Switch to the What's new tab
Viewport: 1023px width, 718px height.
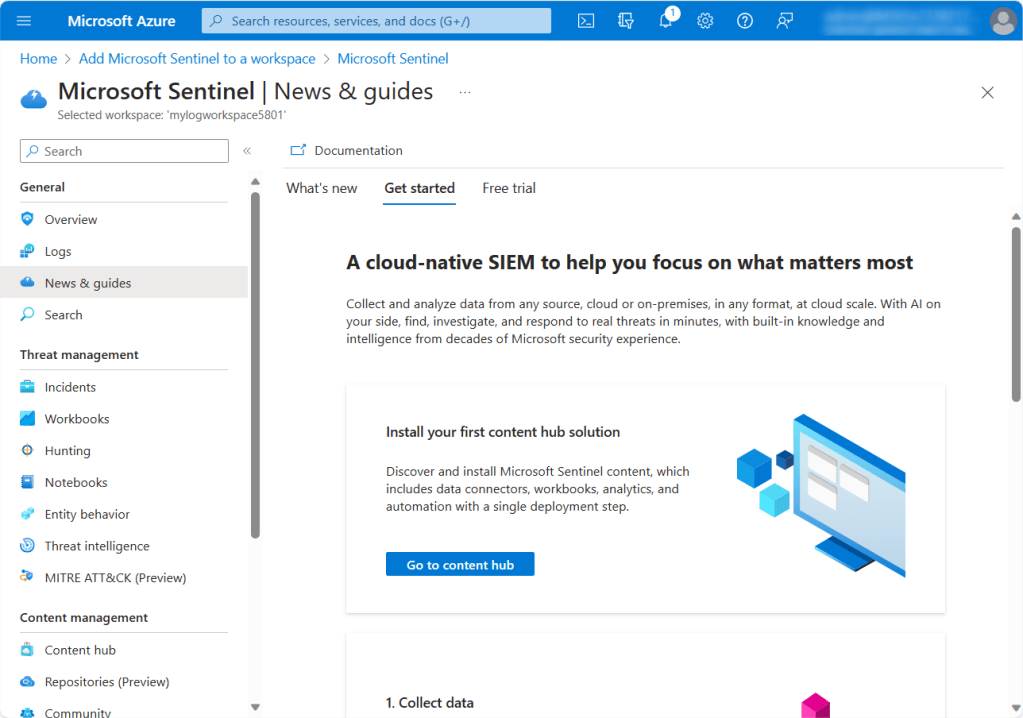(x=321, y=188)
